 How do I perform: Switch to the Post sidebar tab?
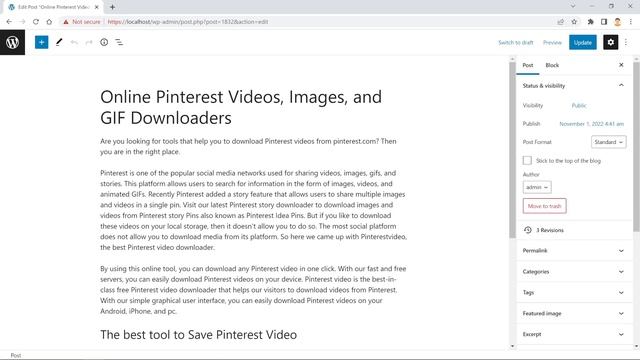click(x=528, y=65)
